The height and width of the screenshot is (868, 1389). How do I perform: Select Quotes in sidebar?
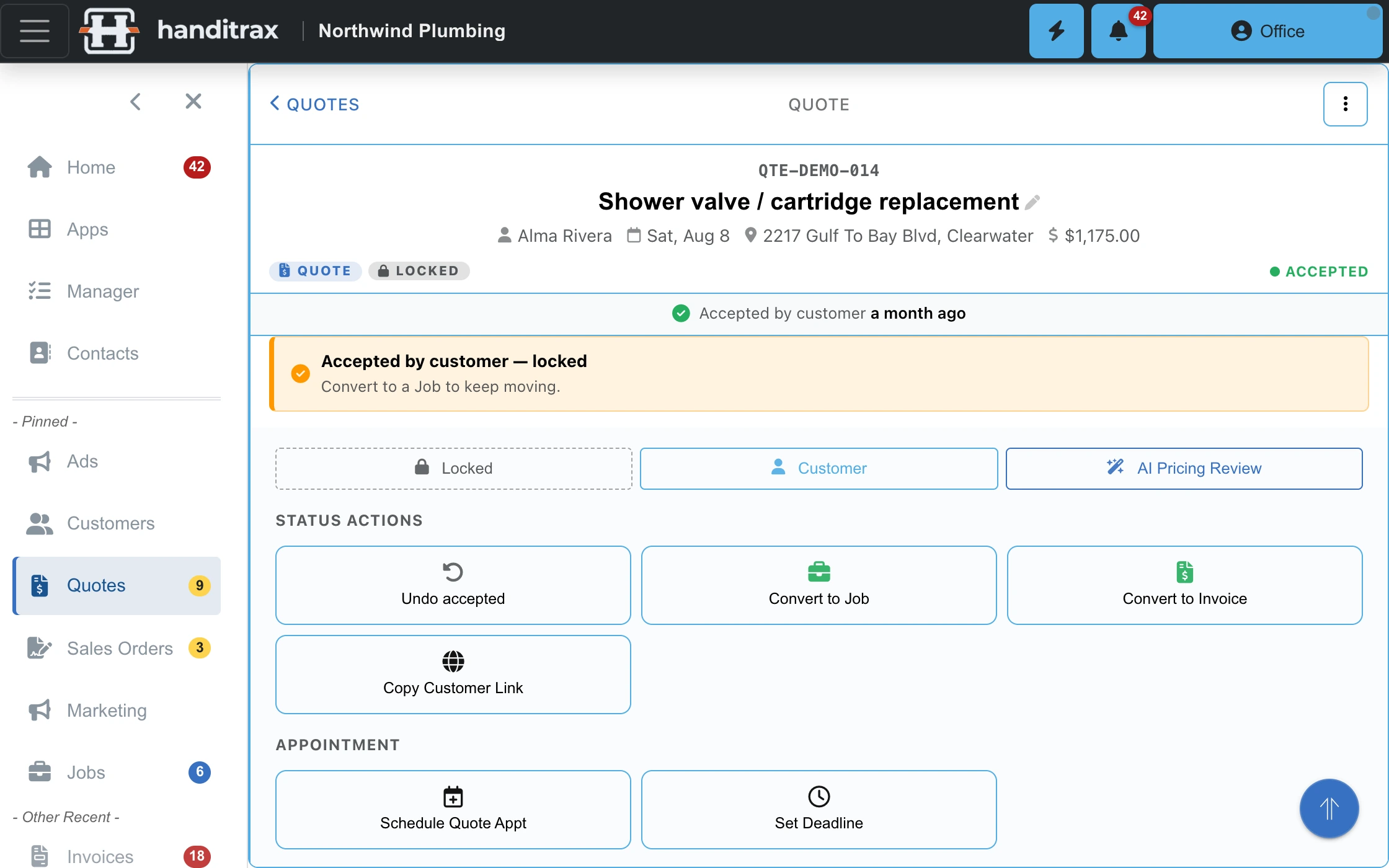pyautogui.click(x=117, y=585)
